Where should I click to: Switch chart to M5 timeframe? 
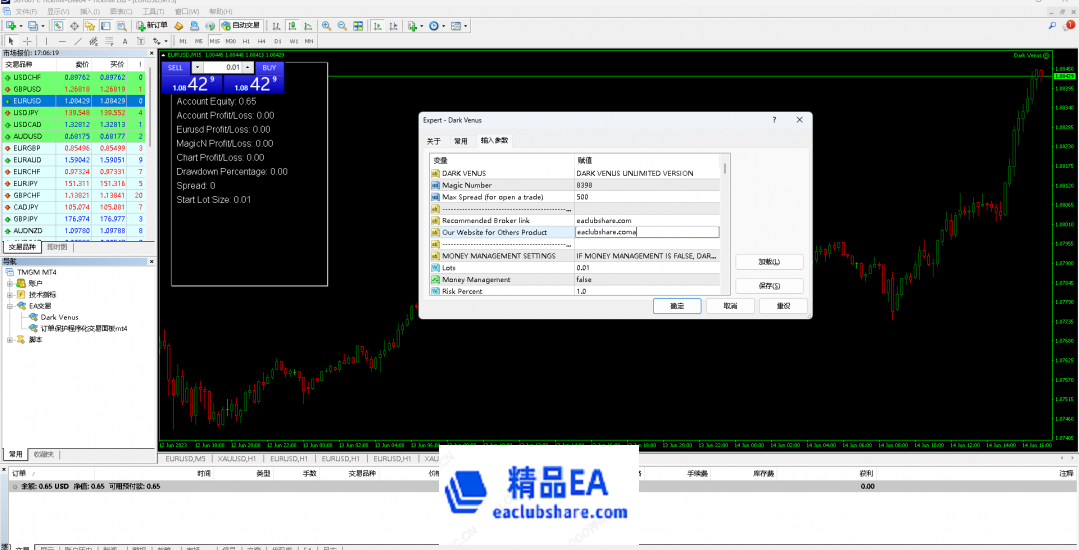coord(199,41)
